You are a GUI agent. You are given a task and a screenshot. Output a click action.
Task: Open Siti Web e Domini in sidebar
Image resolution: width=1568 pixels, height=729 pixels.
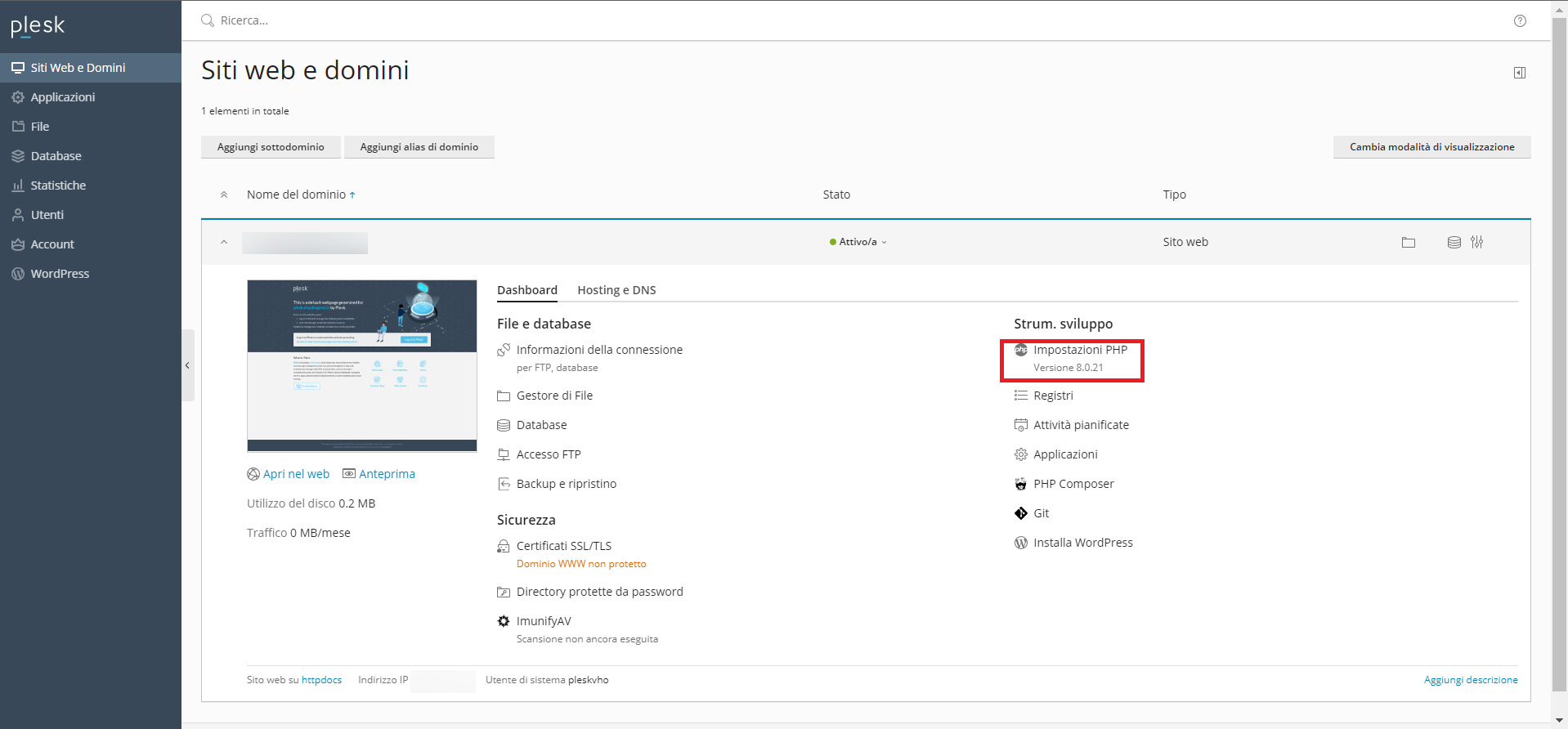[90, 68]
